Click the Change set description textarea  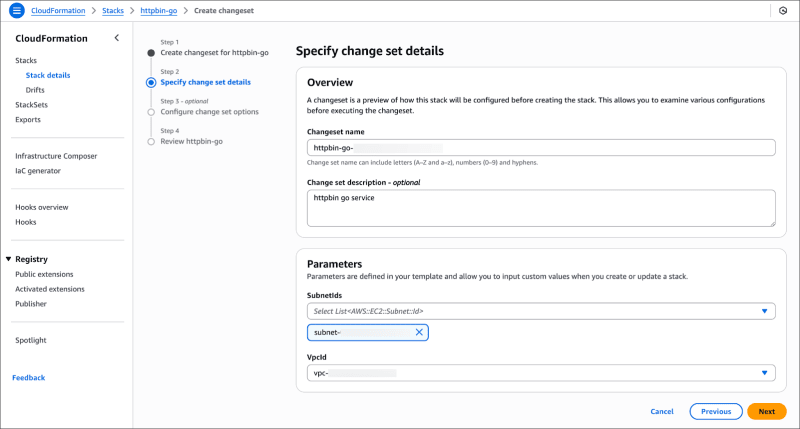click(541, 208)
